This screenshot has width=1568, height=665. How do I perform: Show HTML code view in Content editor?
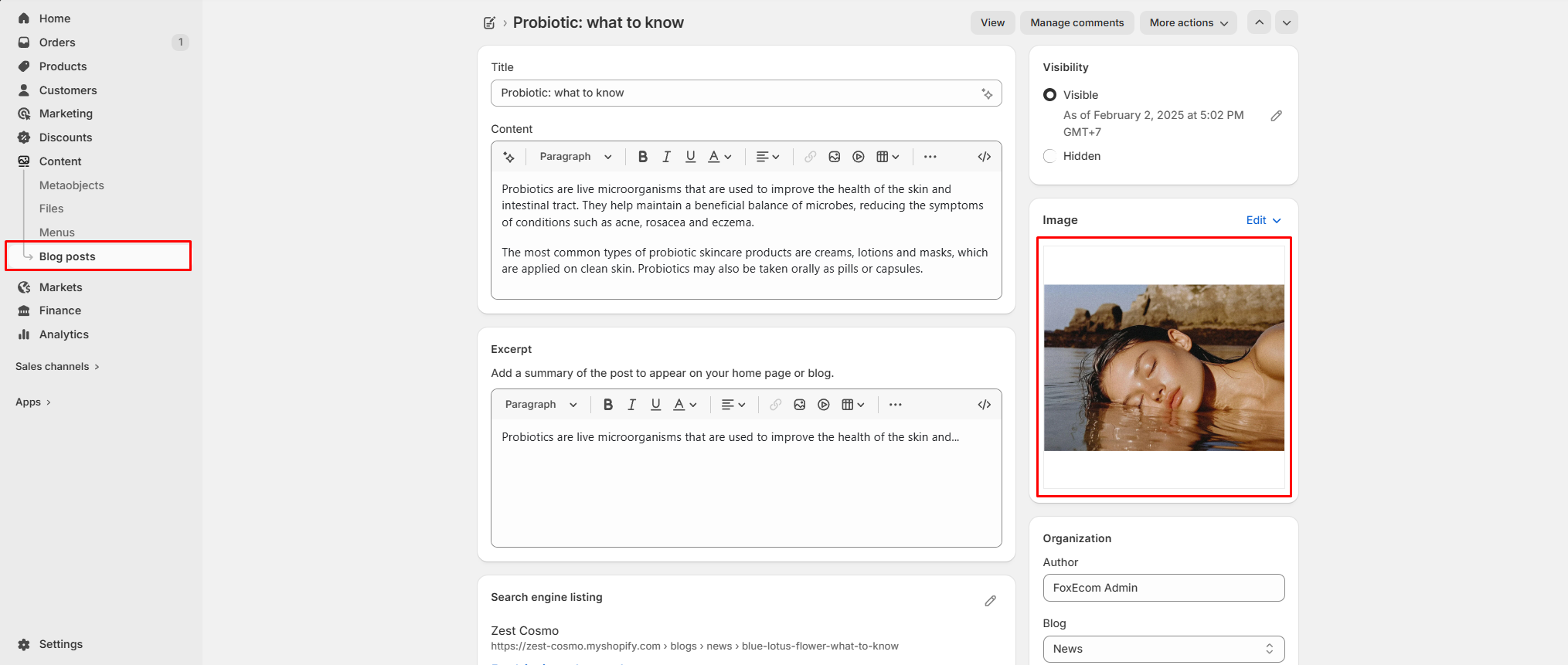tap(984, 157)
